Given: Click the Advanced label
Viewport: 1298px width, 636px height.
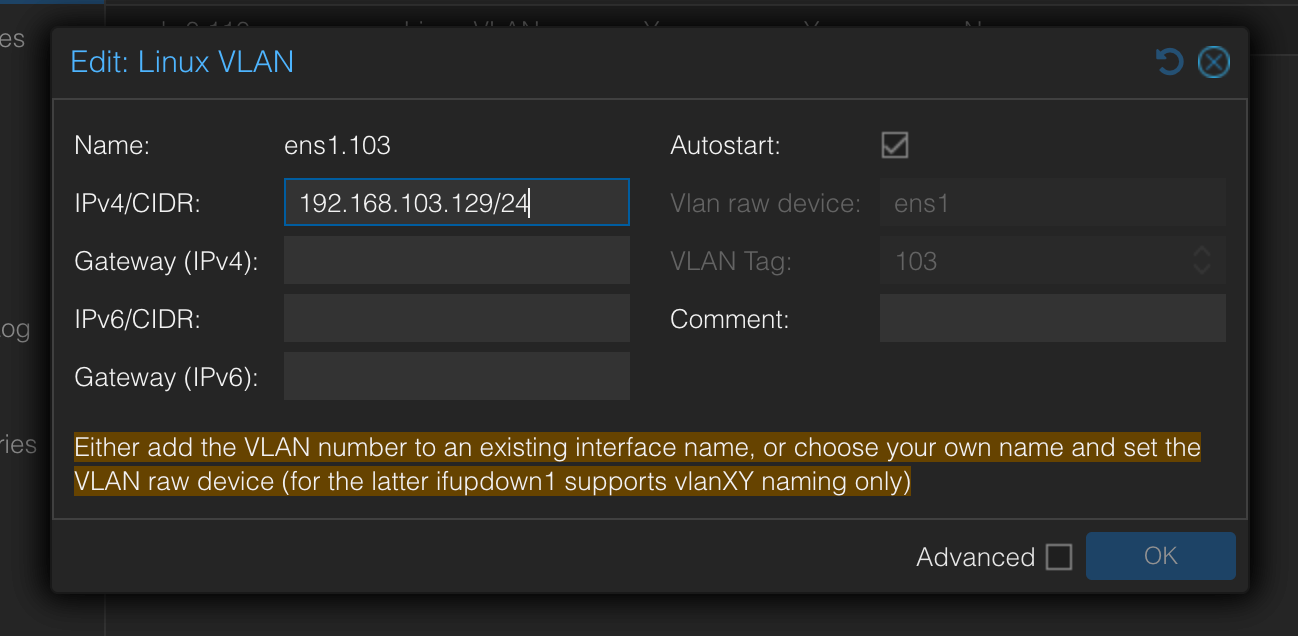Looking at the screenshot, I should (x=975, y=557).
